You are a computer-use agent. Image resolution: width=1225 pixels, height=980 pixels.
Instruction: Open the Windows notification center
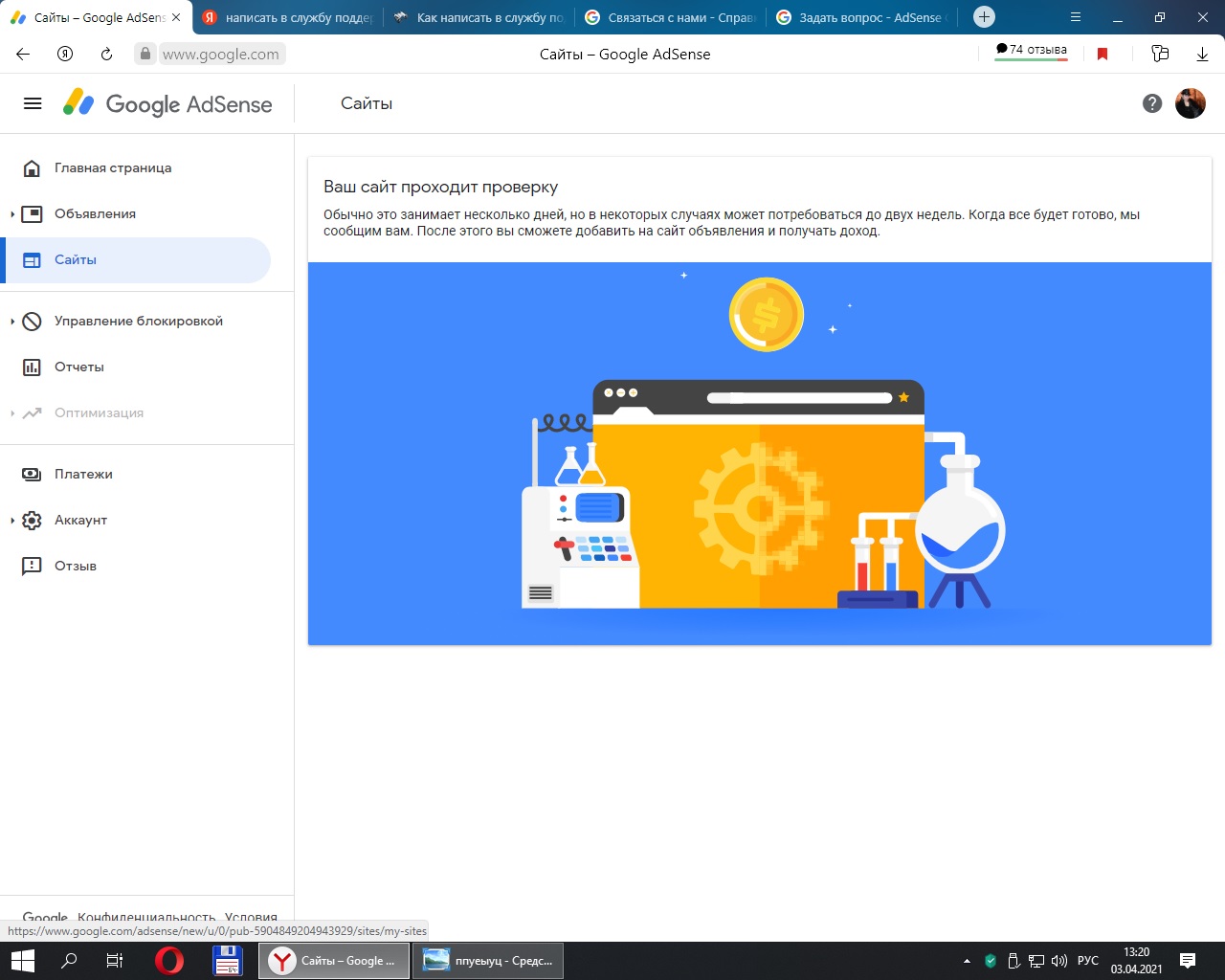coord(1188,961)
